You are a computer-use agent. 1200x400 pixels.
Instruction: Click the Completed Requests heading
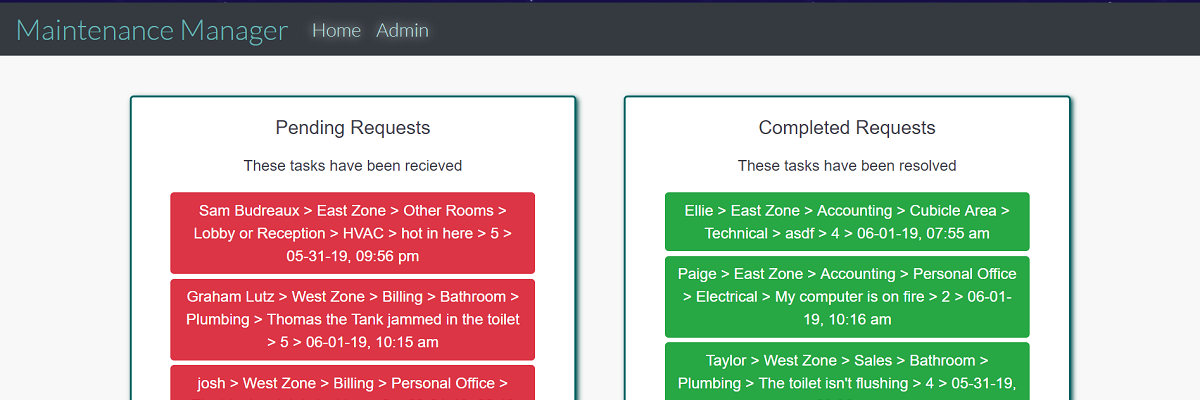(x=847, y=128)
